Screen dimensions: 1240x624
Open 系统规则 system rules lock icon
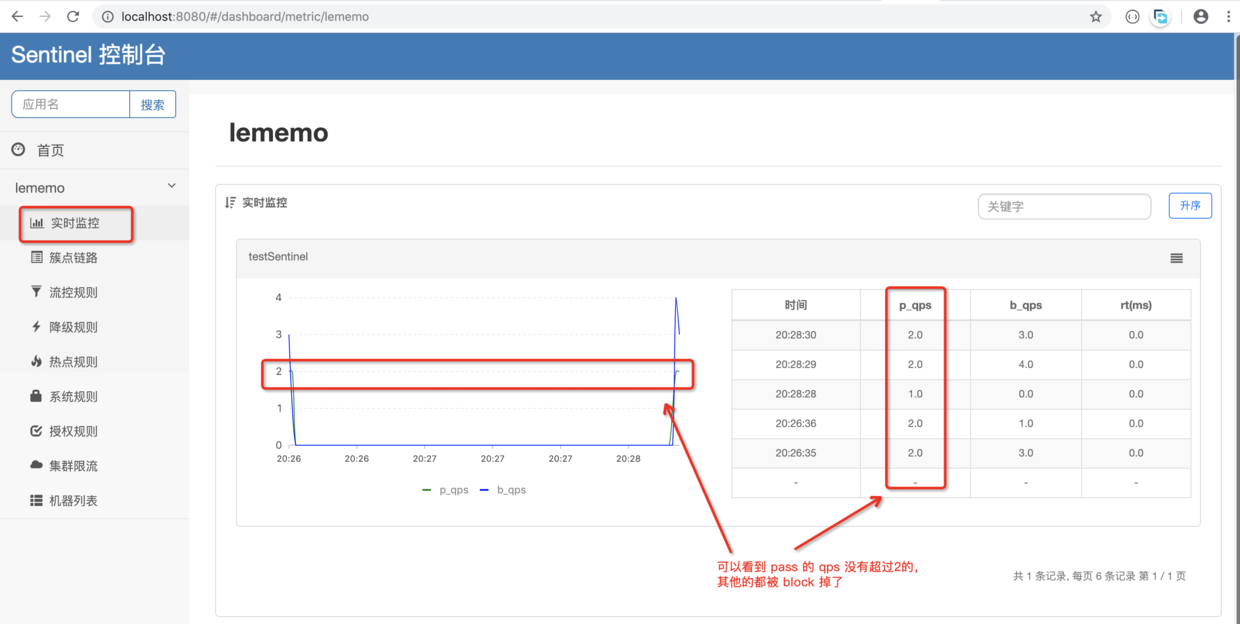pyautogui.click(x=36, y=396)
